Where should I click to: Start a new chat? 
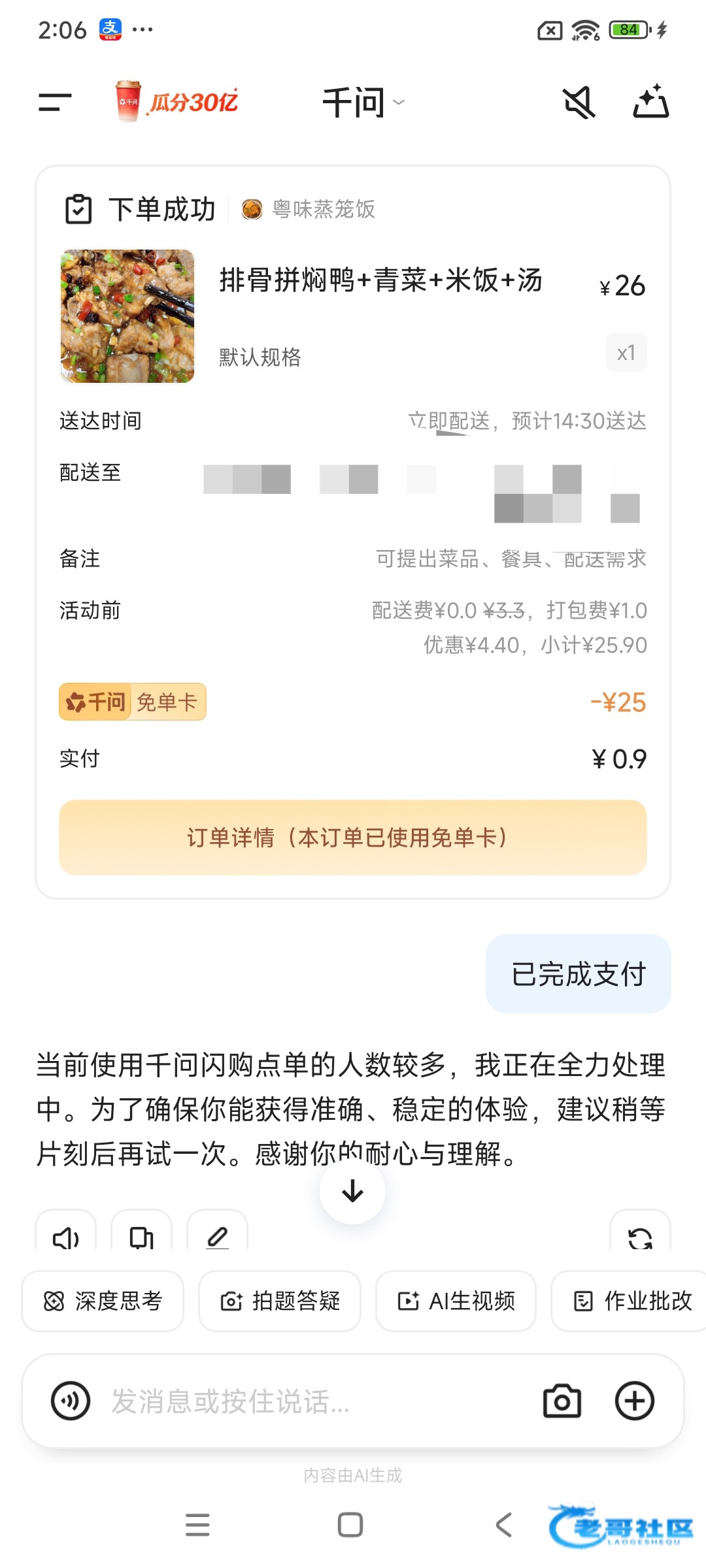coord(650,103)
